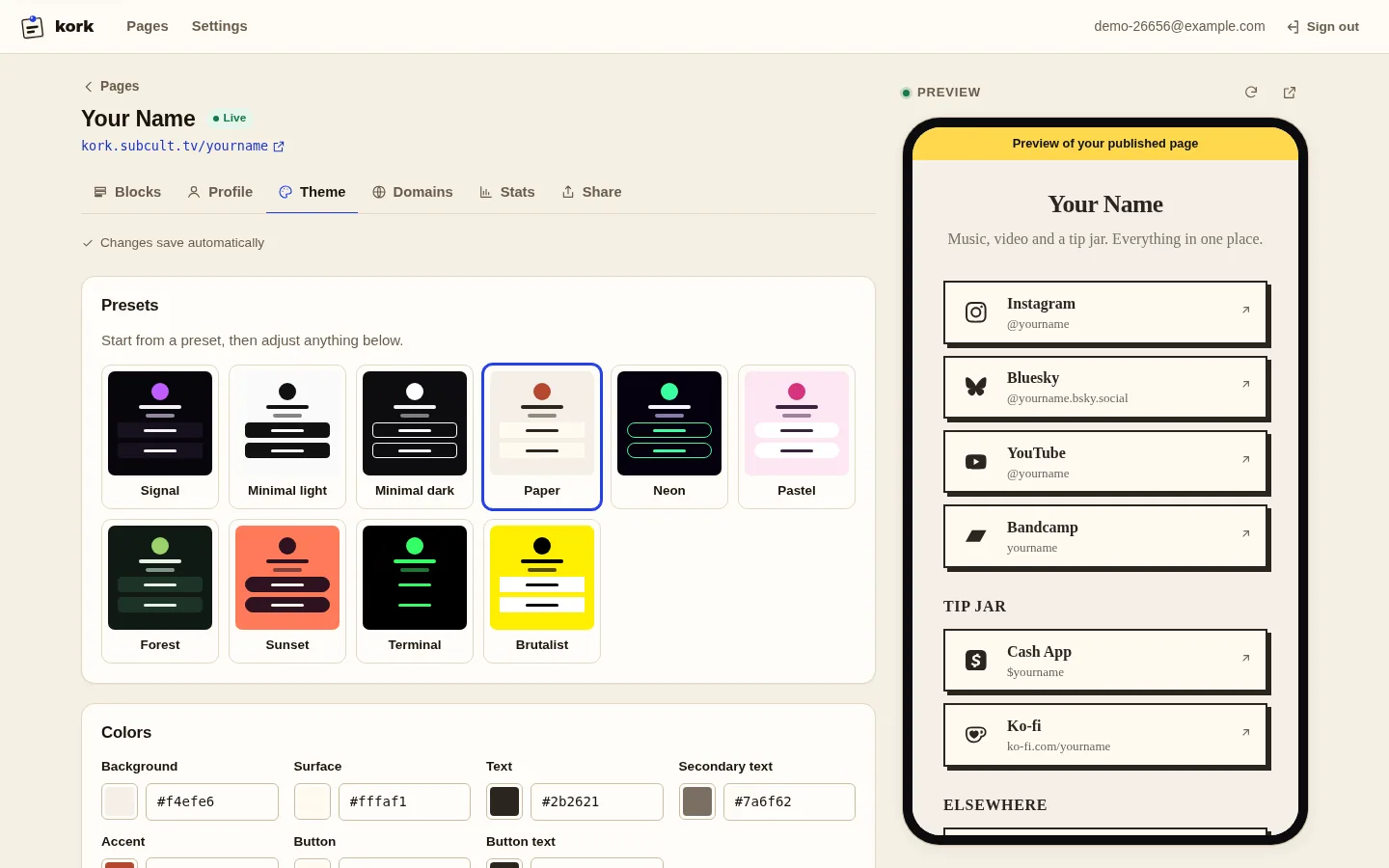Open Pages in the top navigation

click(x=148, y=26)
